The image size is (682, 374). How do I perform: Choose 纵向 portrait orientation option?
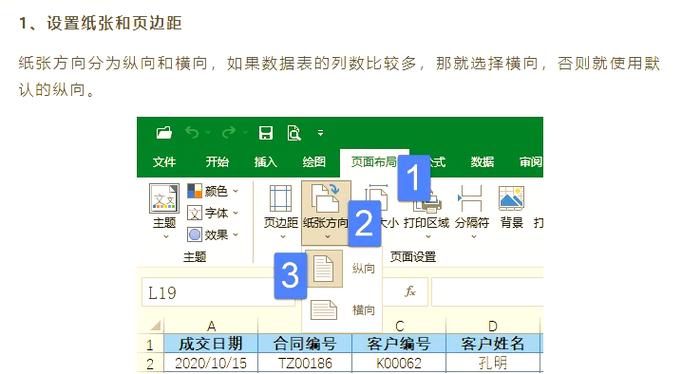(342, 268)
